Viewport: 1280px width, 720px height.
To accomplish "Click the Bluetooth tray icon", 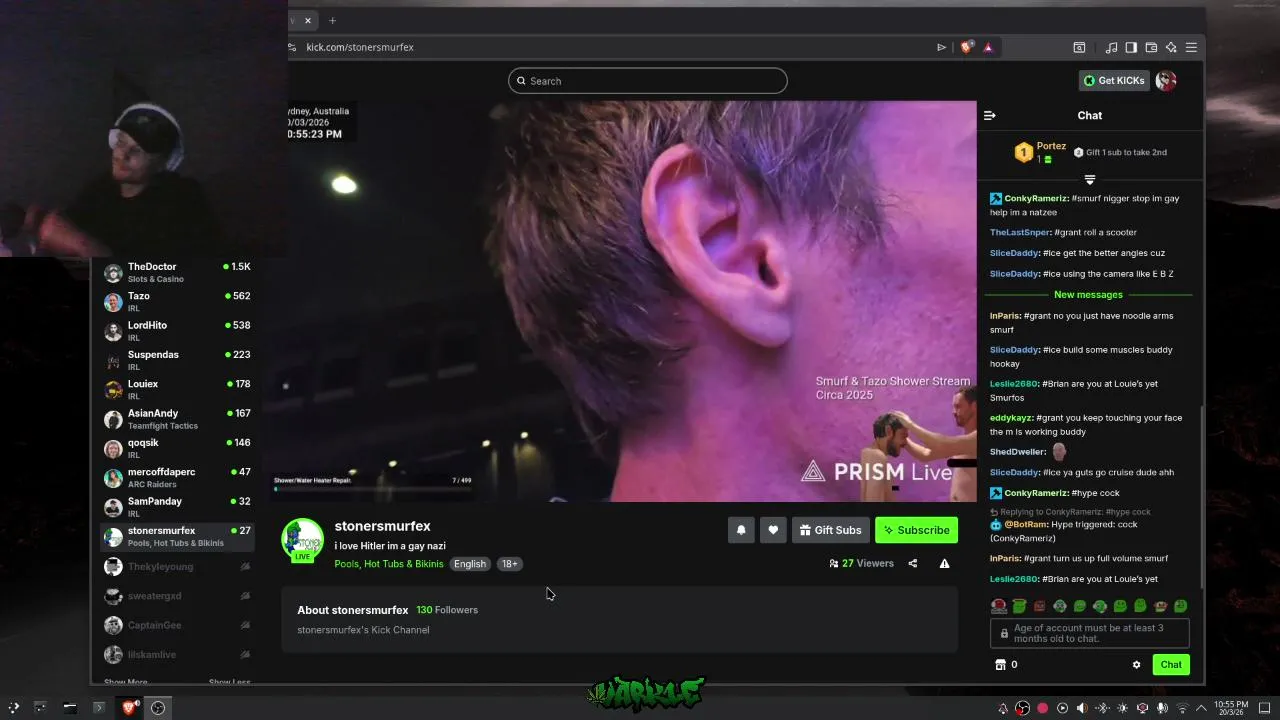I will click(1101, 708).
